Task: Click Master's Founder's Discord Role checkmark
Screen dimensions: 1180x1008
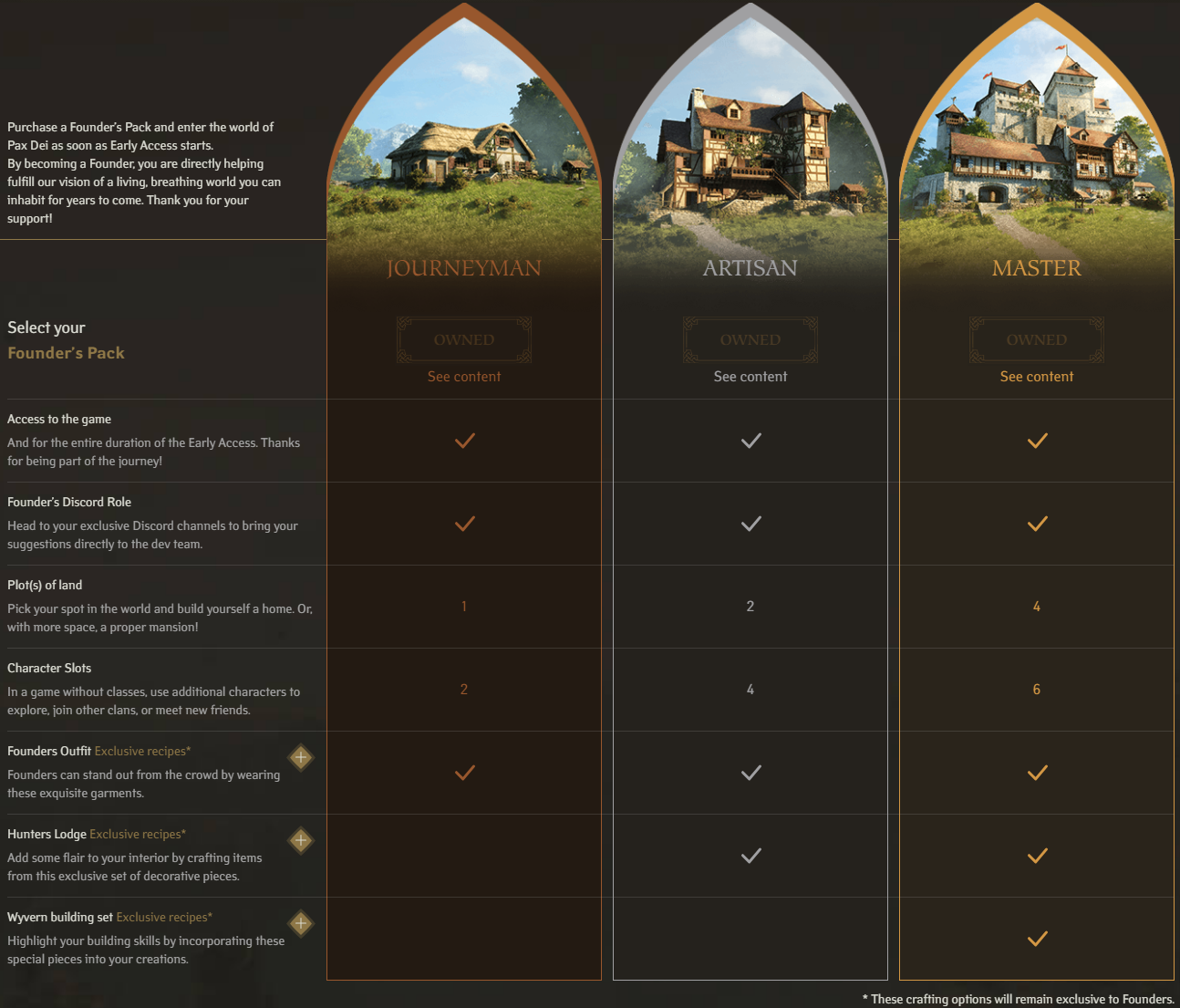Action: (1037, 524)
